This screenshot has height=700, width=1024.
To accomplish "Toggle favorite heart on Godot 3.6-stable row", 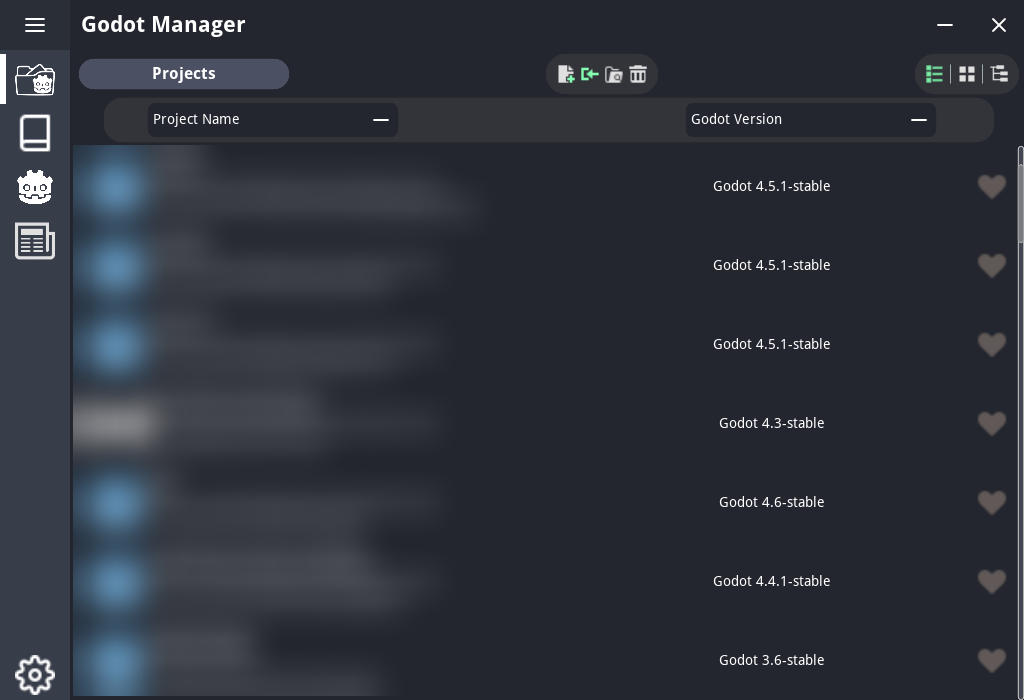I will point(992,660).
